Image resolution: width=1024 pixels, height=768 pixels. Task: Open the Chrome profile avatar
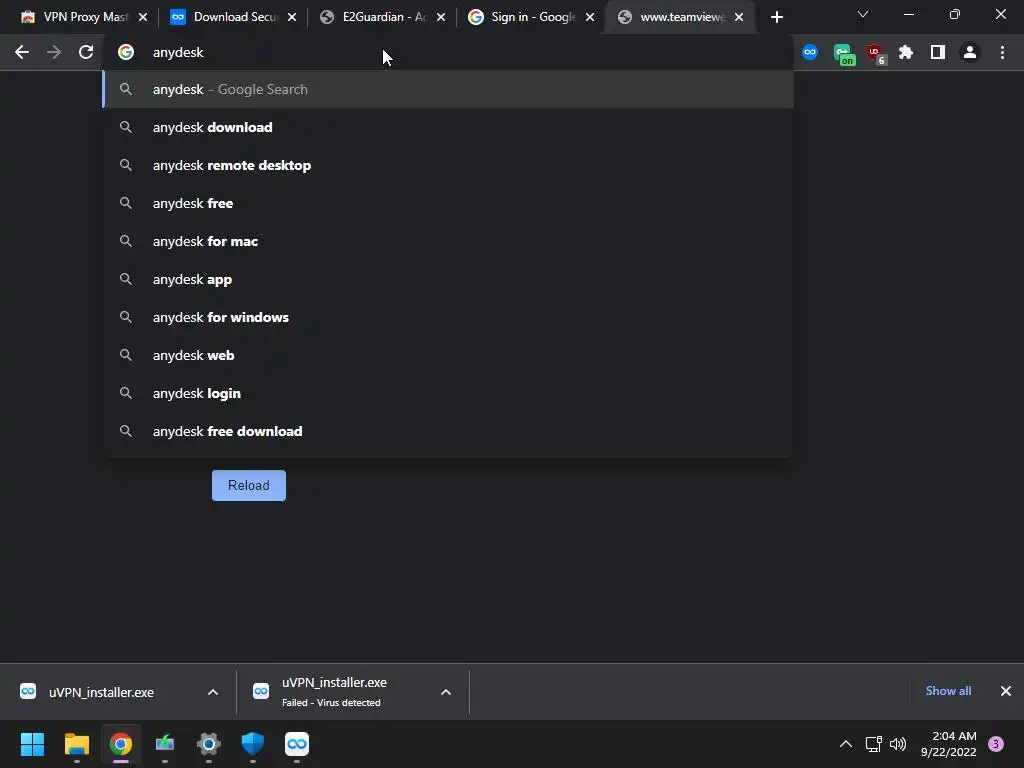970,52
